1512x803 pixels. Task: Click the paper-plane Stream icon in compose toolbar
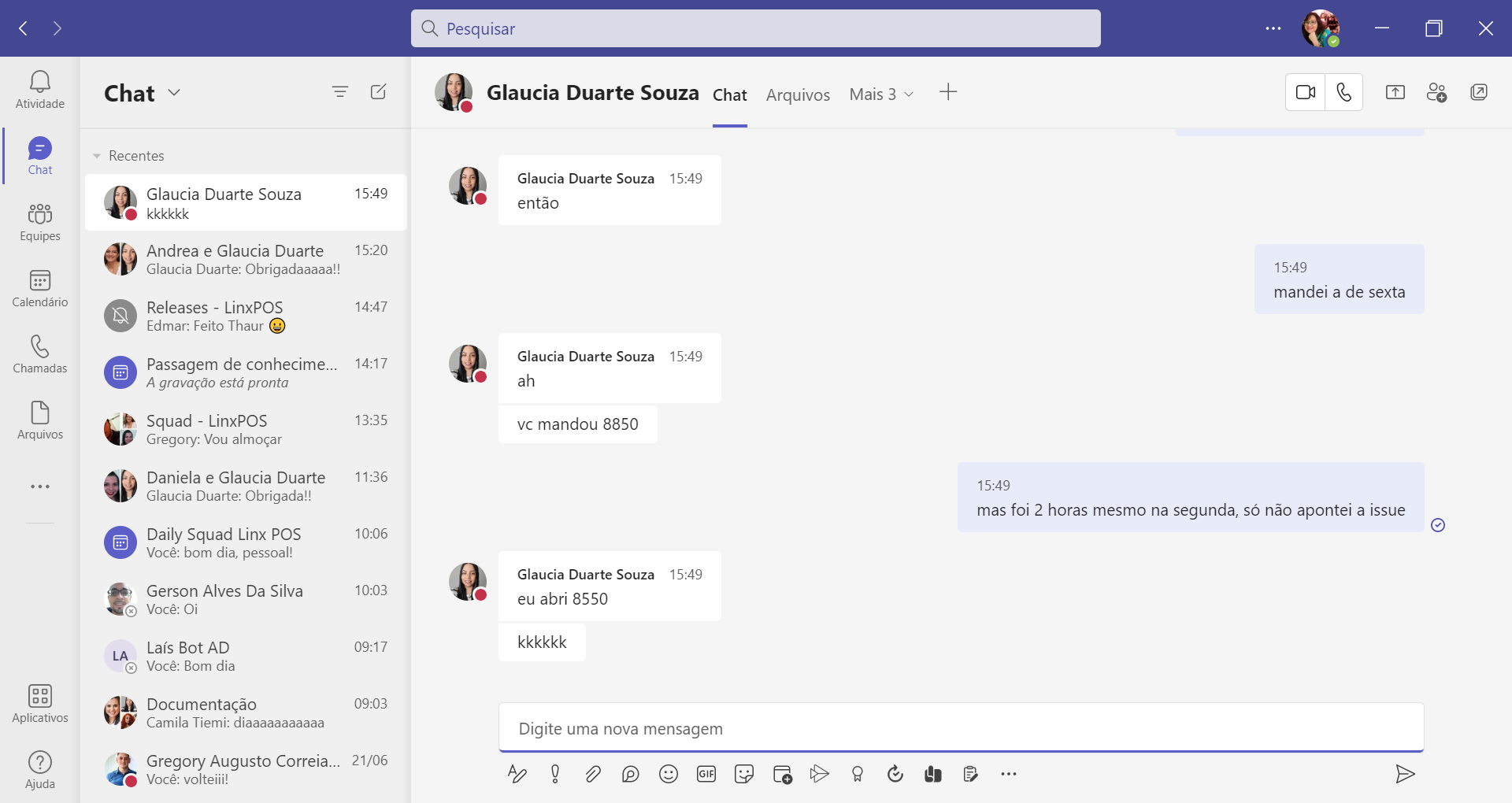tap(820, 775)
